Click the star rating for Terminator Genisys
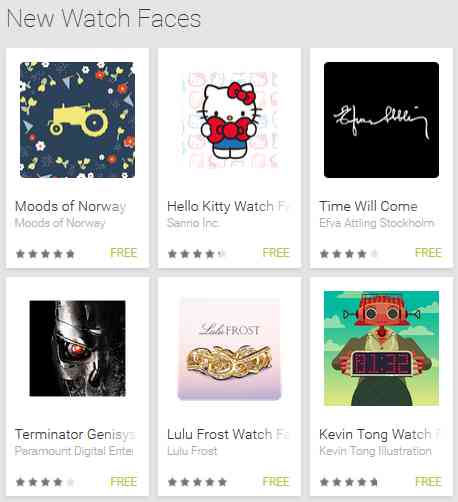Image resolution: width=458 pixels, height=502 pixels. coord(45,482)
